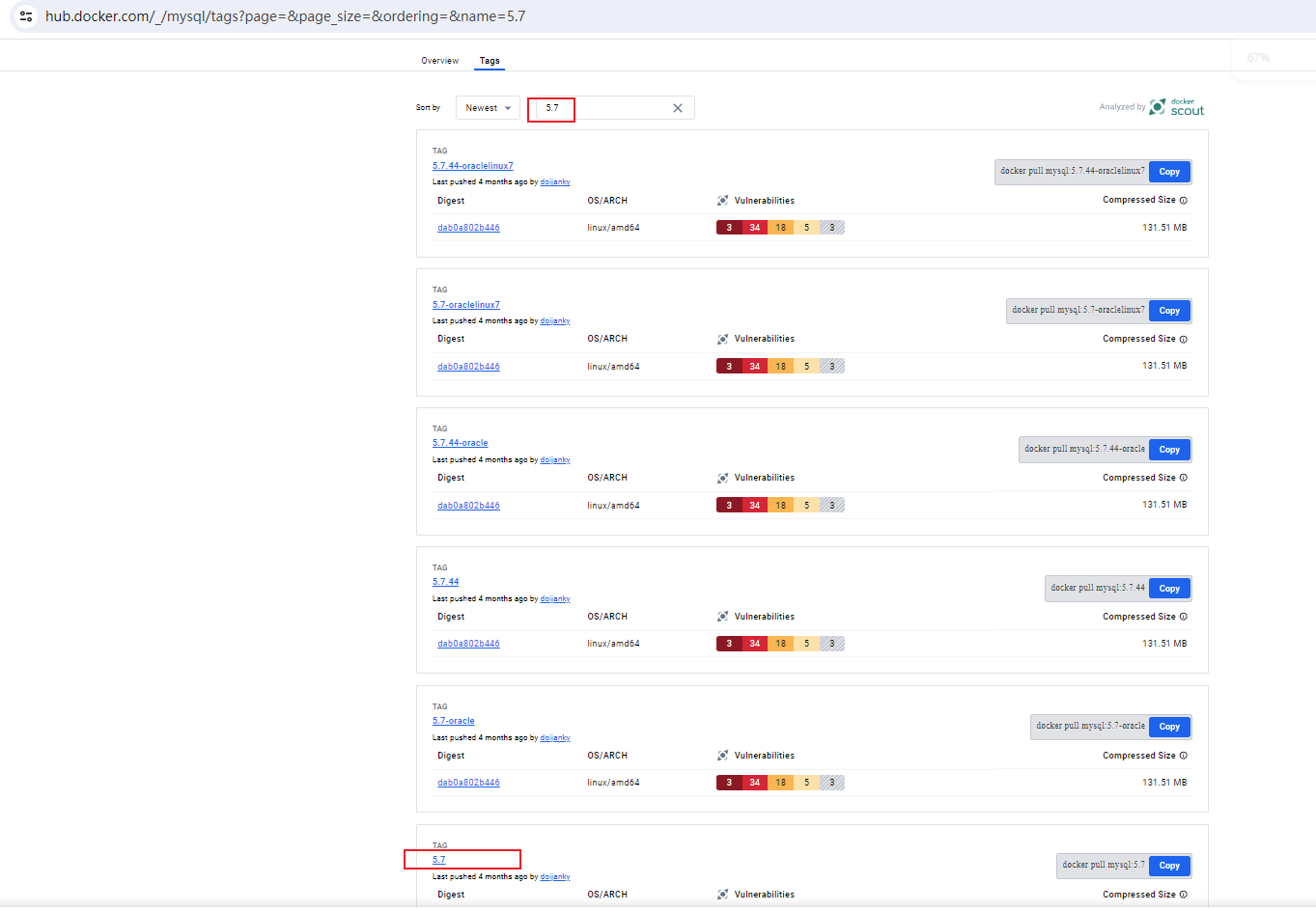This screenshot has width=1316, height=911.
Task: Select the Tags tab
Action: pos(490,61)
